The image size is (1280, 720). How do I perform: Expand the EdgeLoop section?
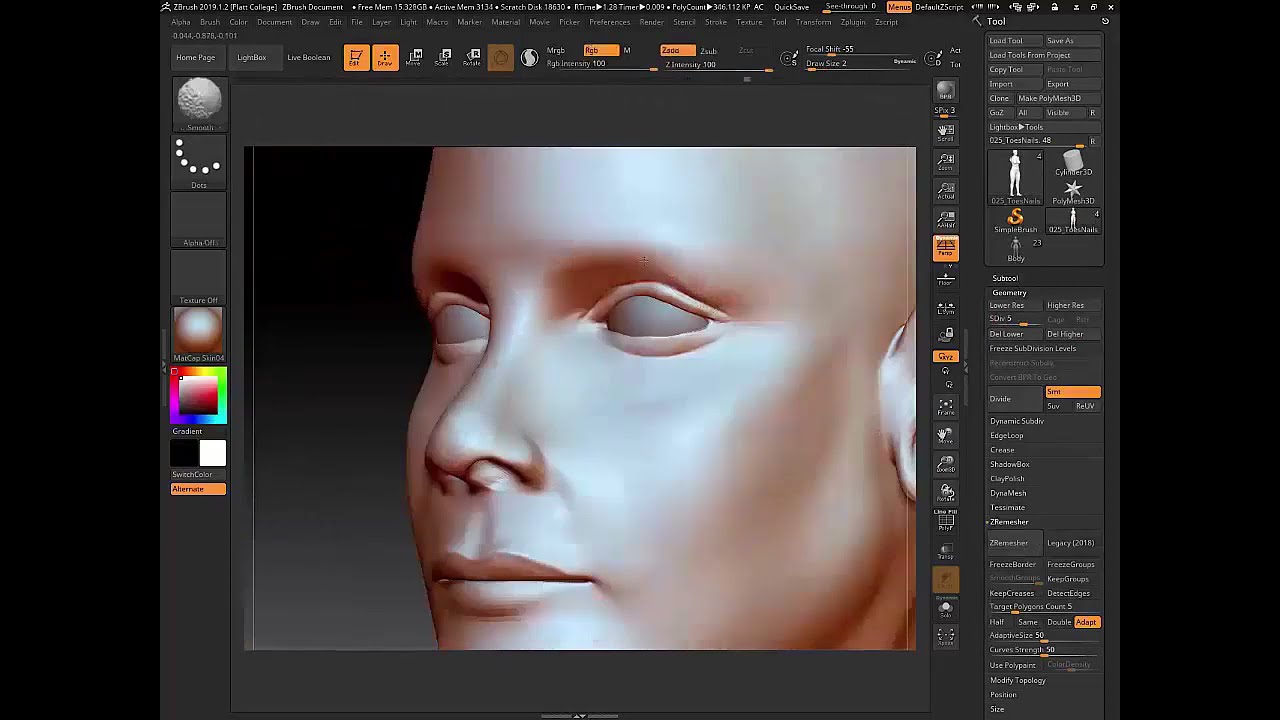[x=1007, y=436]
